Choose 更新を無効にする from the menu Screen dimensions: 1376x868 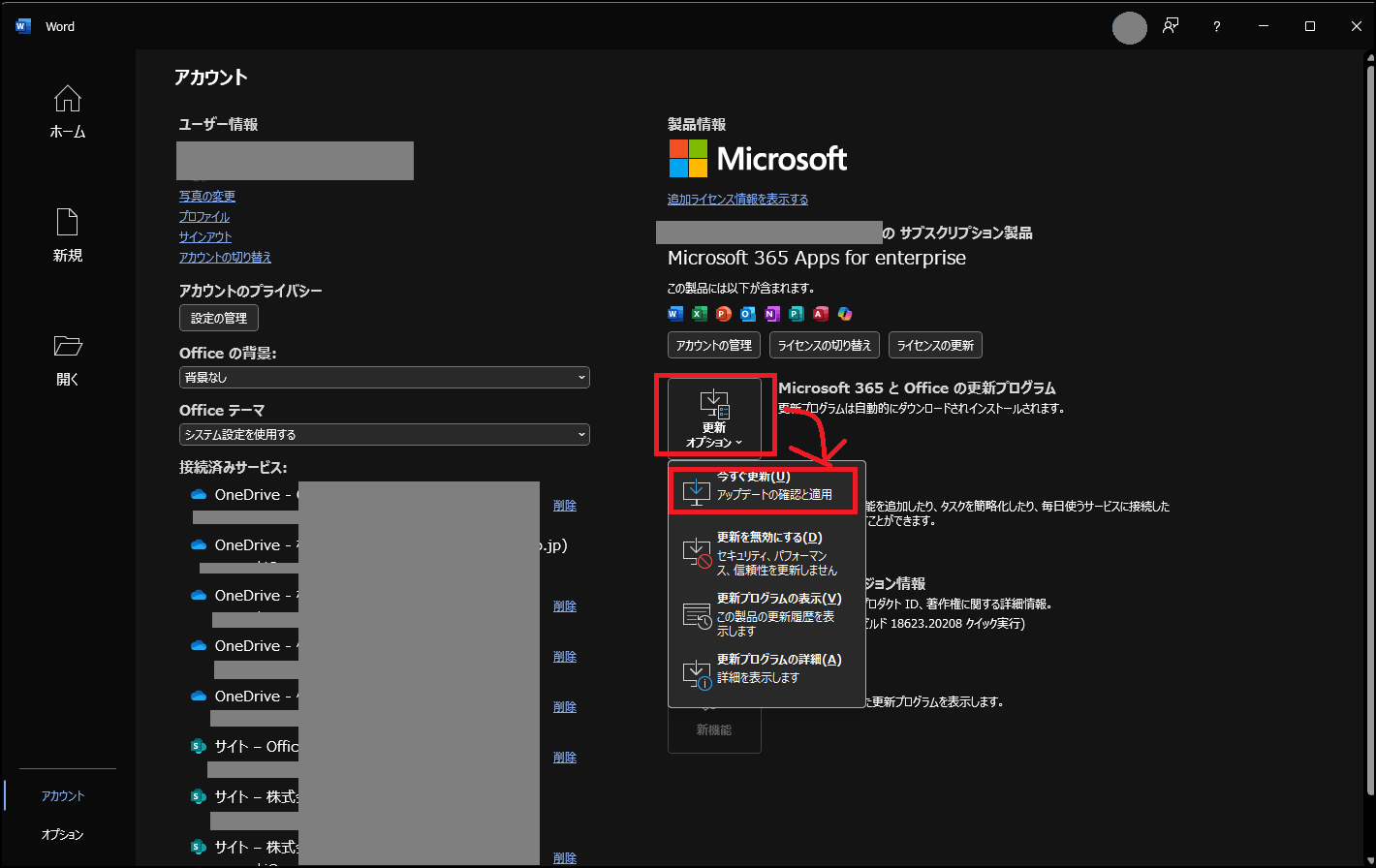pyautogui.click(x=766, y=553)
